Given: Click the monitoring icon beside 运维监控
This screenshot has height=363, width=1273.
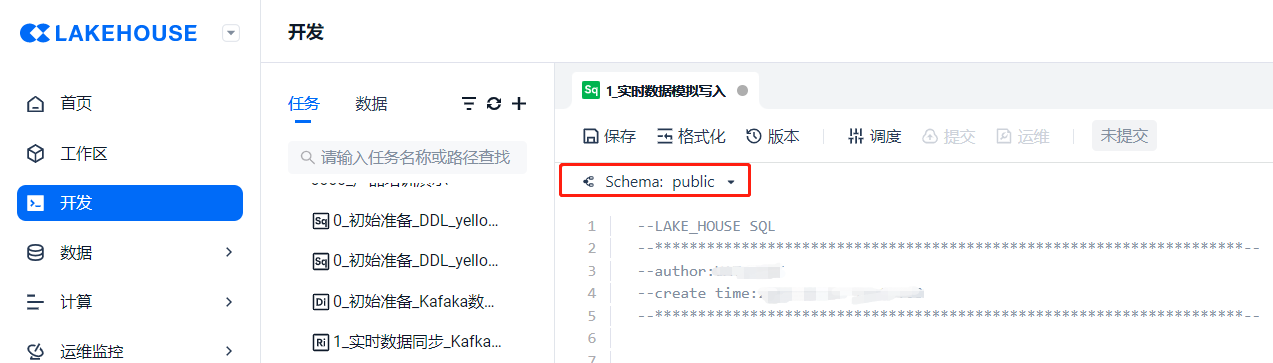Looking at the screenshot, I should pos(36,351).
